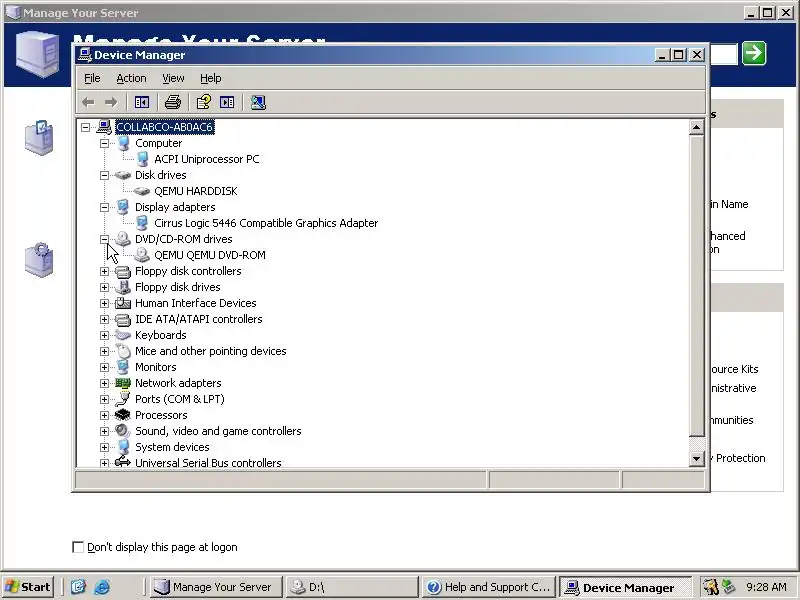Click the DVD/CD-ROM drives category icon
800x600 pixels.
[x=123, y=239]
